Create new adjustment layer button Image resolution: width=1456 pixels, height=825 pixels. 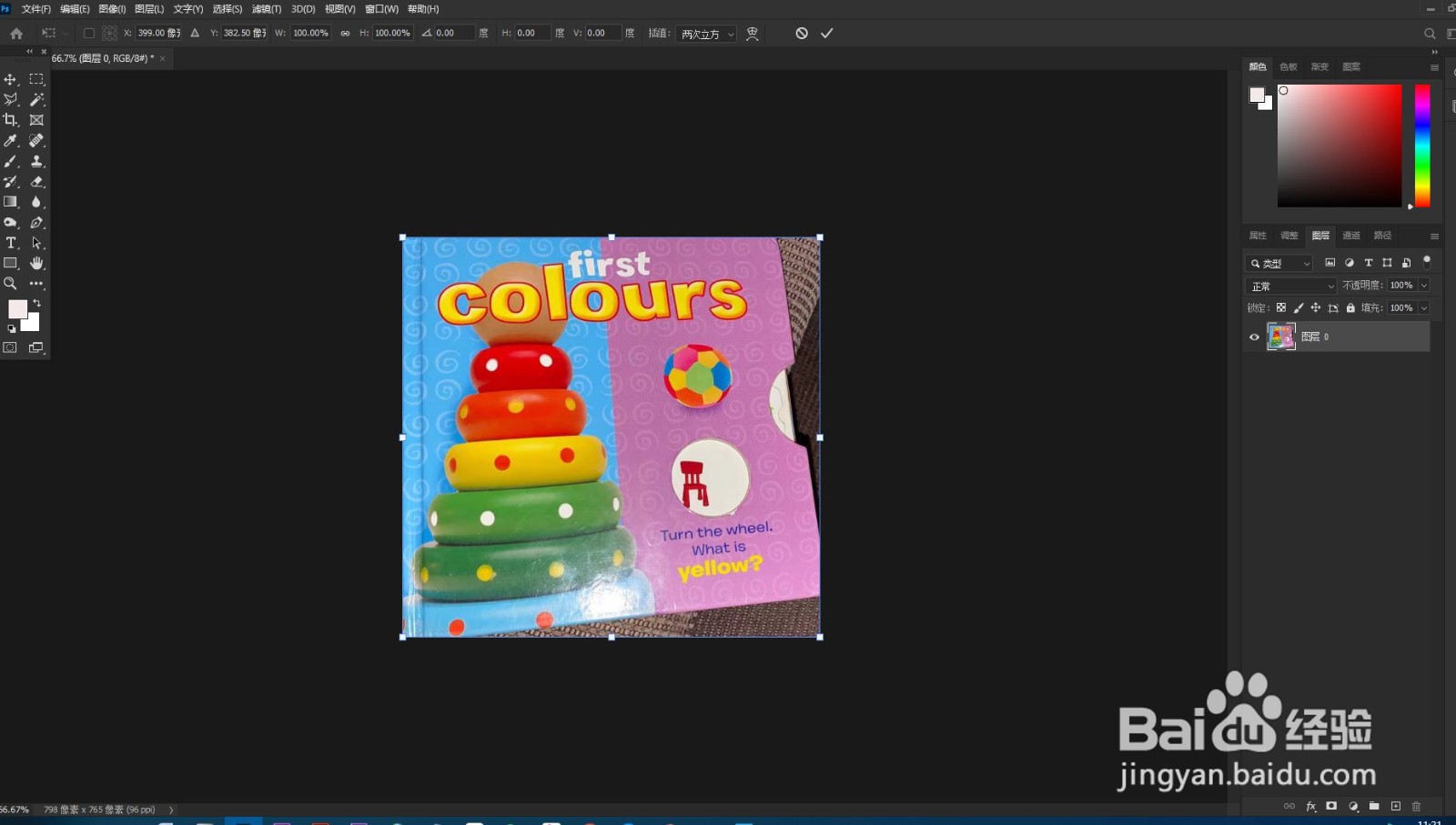[x=1353, y=806]
